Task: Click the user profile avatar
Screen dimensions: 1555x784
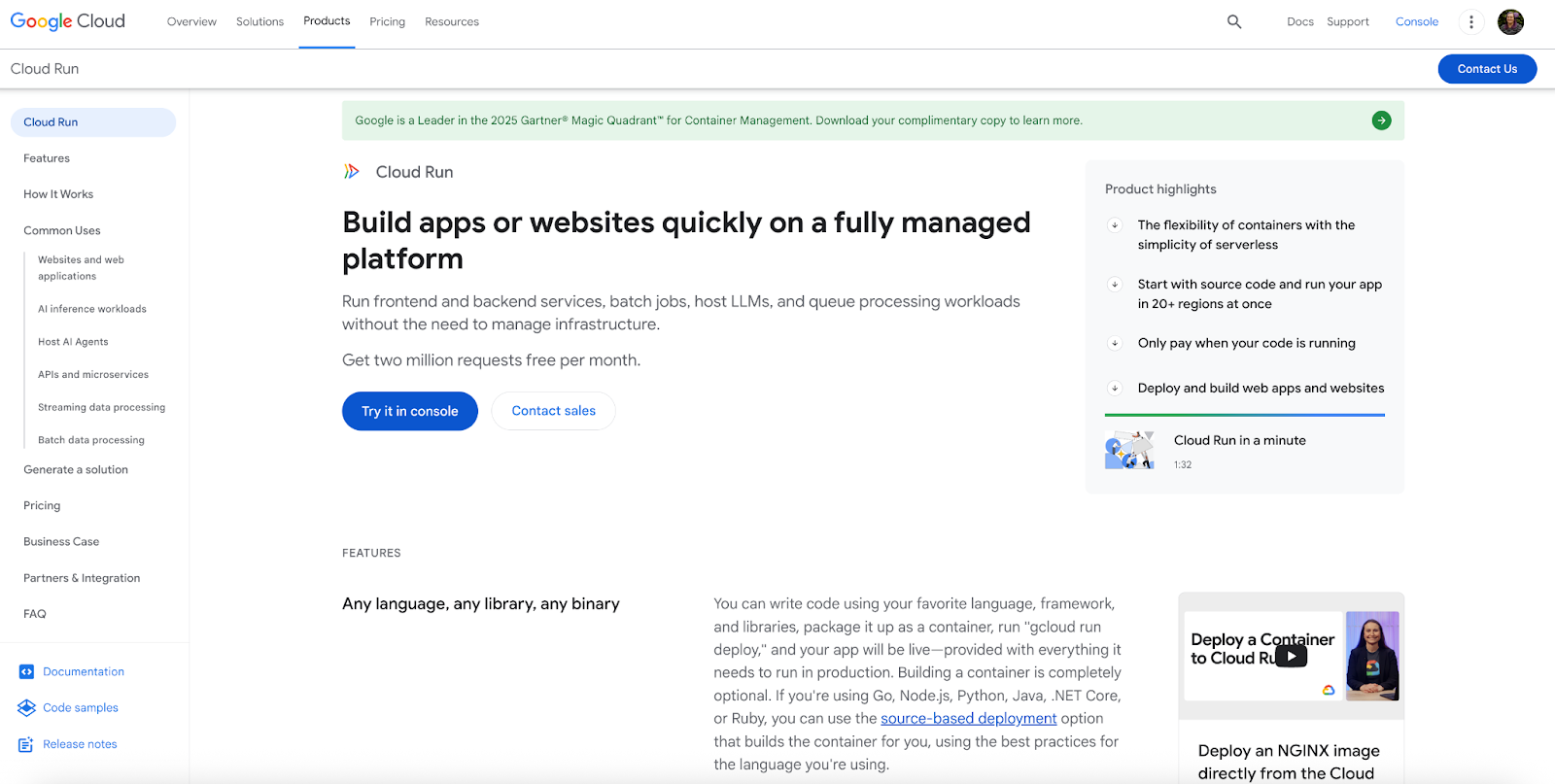Action: click(1510, 21)
